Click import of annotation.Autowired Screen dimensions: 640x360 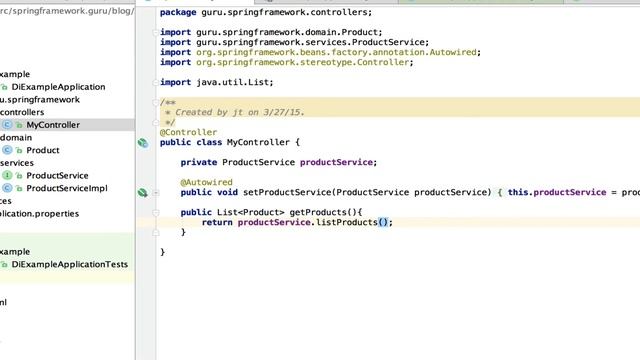pyautogui.click(x=320, y=52)
